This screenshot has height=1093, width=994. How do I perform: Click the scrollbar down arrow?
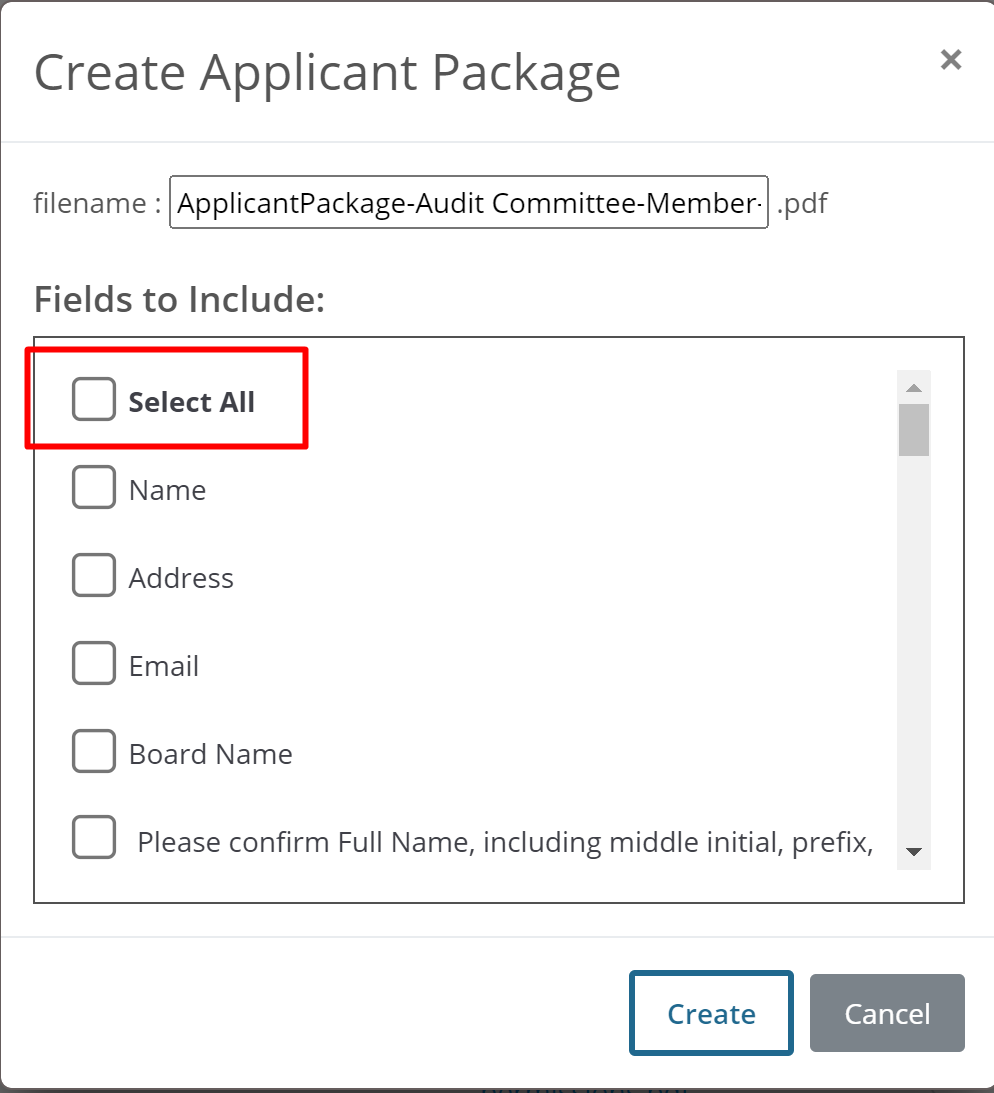[913, 852]
